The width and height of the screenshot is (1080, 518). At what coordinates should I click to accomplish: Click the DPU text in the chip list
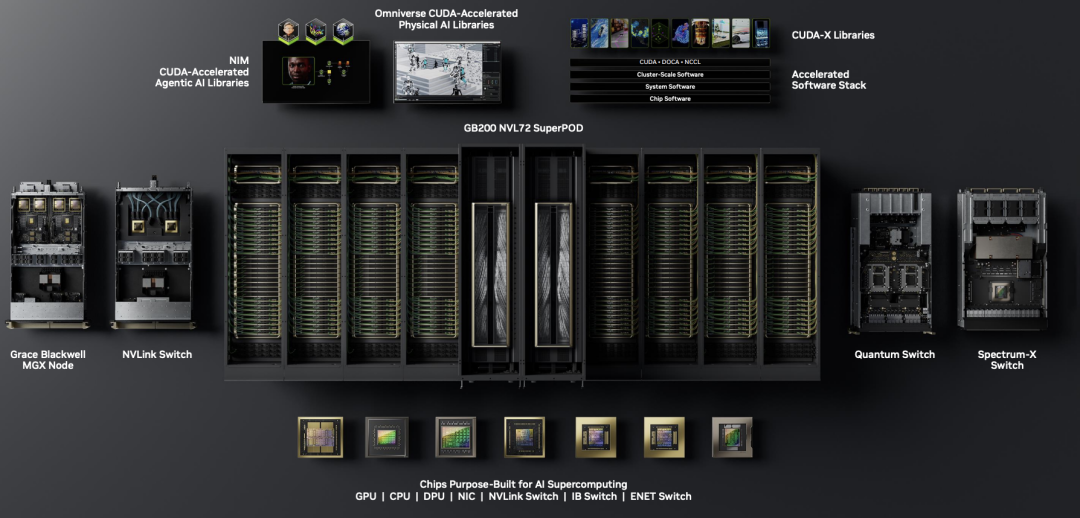[x=433, y=496]
